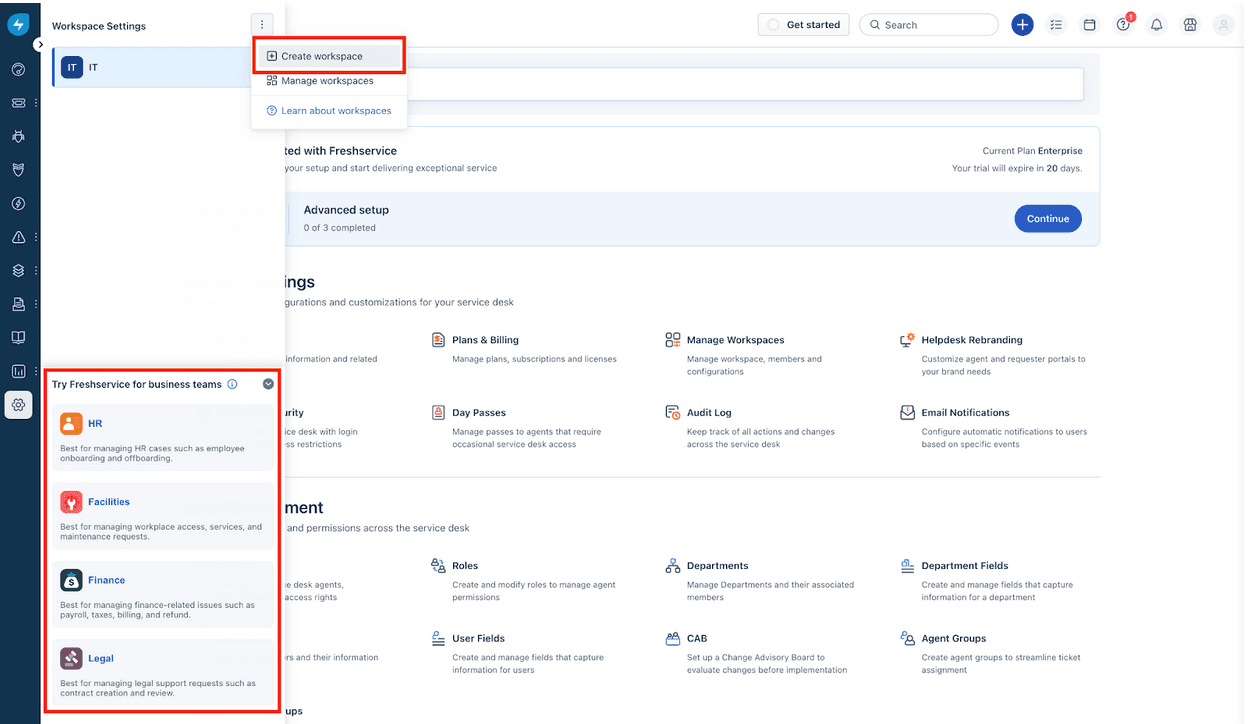Screen dimensions: 1248x724
Task: Open the document-tray icon in the sidebar
Action: (x=18, y=304)
